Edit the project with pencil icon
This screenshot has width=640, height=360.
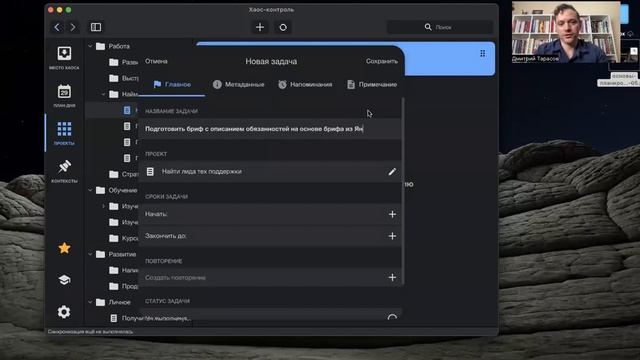[x=392, y=172]
